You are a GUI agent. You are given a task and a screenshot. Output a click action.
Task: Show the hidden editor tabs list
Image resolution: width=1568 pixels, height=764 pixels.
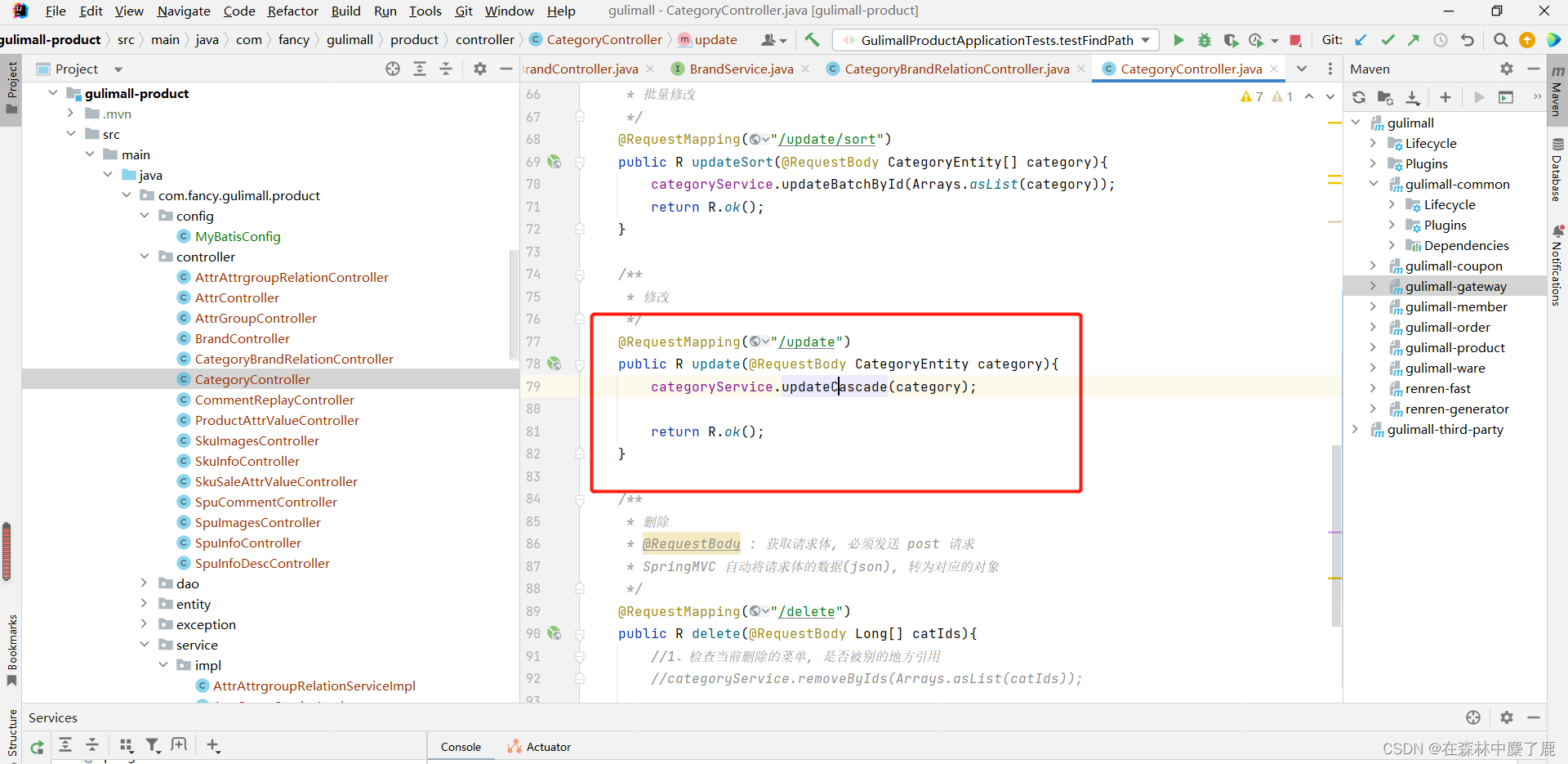pos(1302,69)
